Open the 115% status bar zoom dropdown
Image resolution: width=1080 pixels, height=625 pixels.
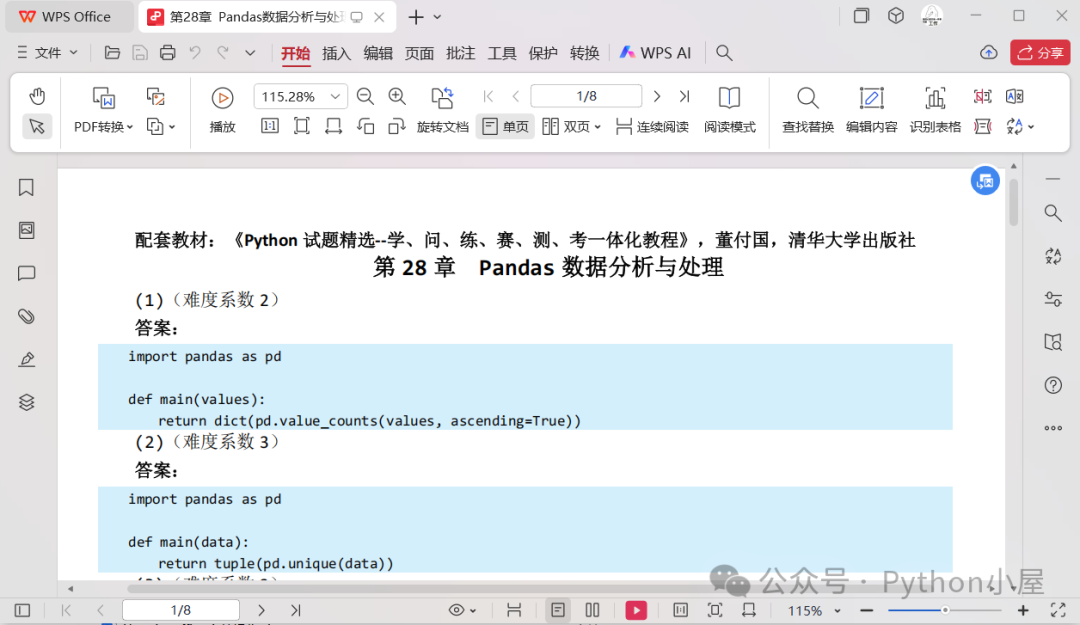point(838,611)
